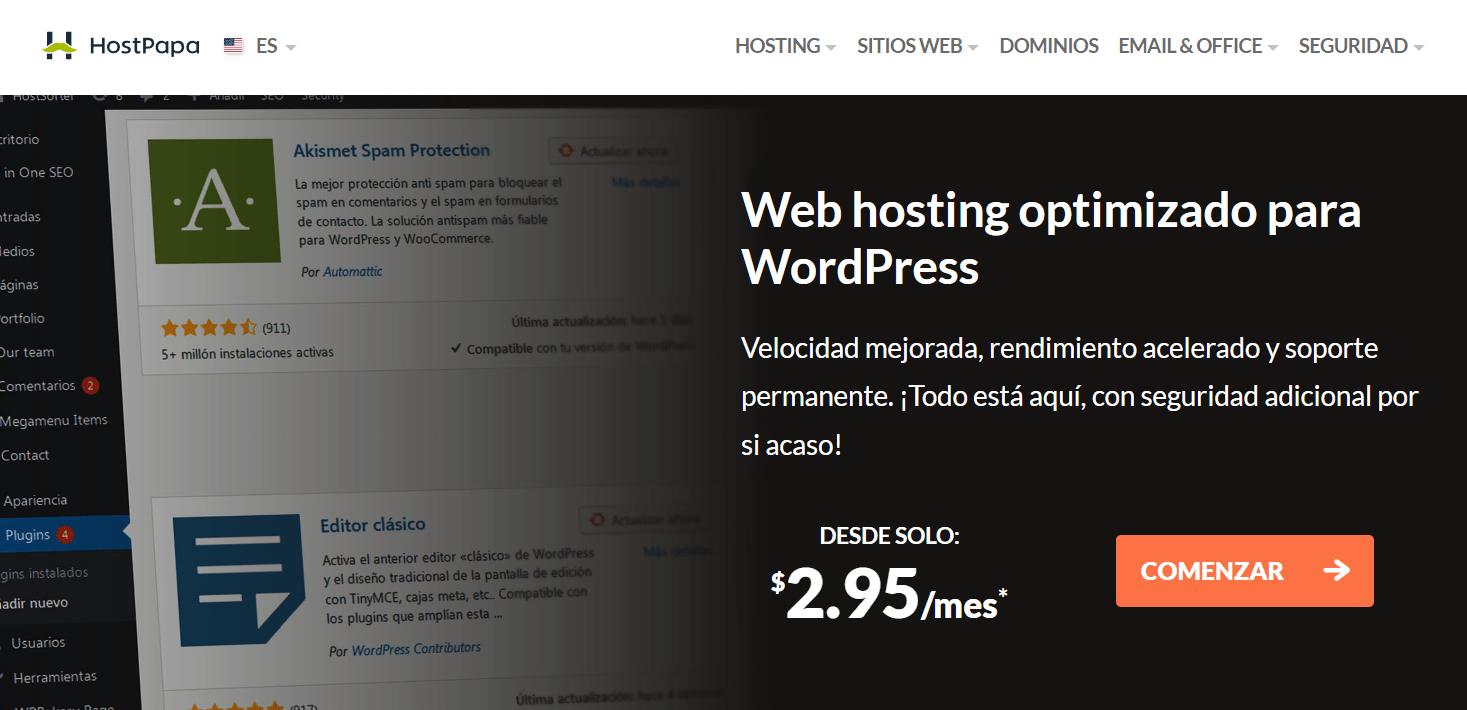The height and width of the screenshot is (710, 1467).
Task: Select Contact in the WordPress sidebar
Action: tap(25, 455)
